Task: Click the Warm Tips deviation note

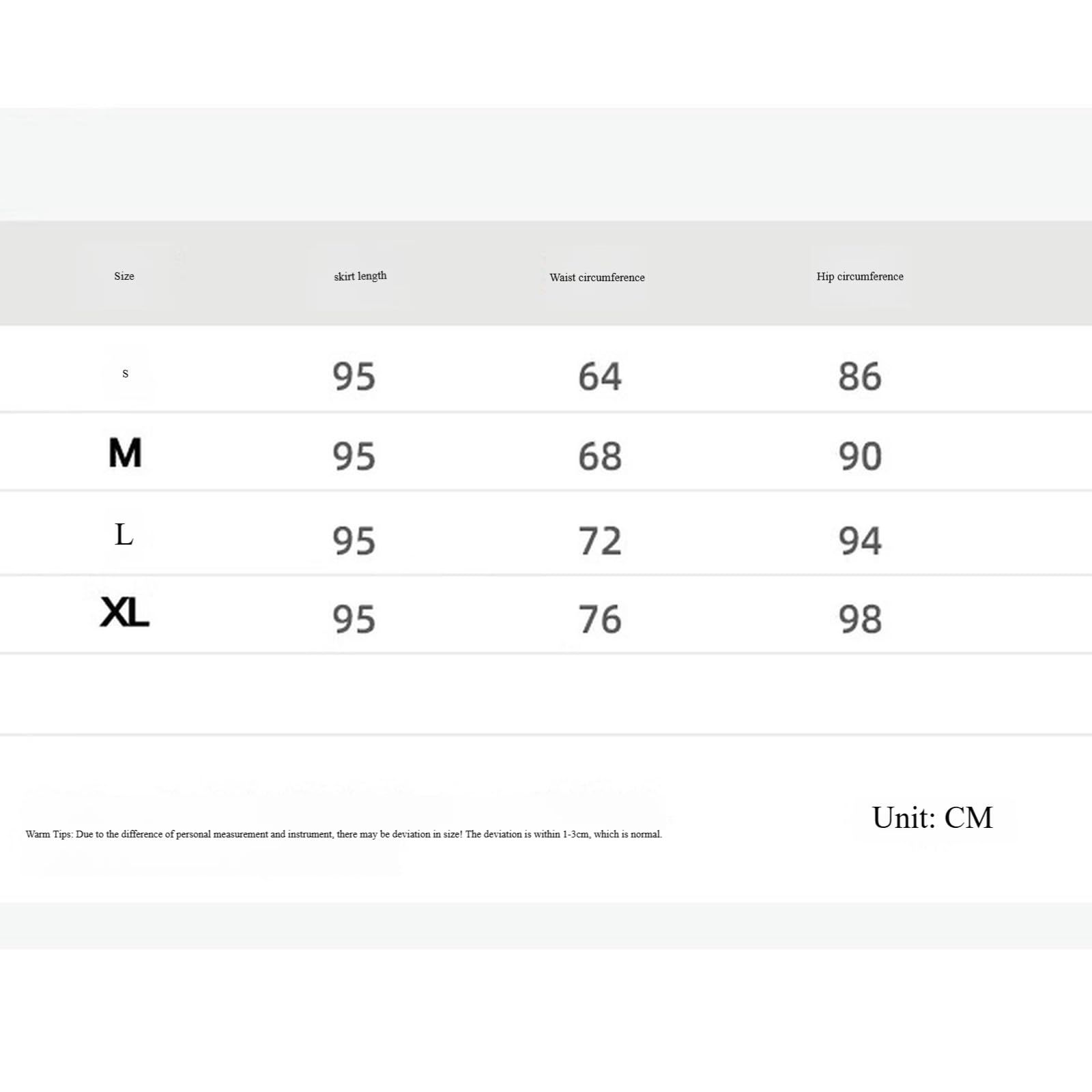Action: pyautogui.click(x=344, y=834)
